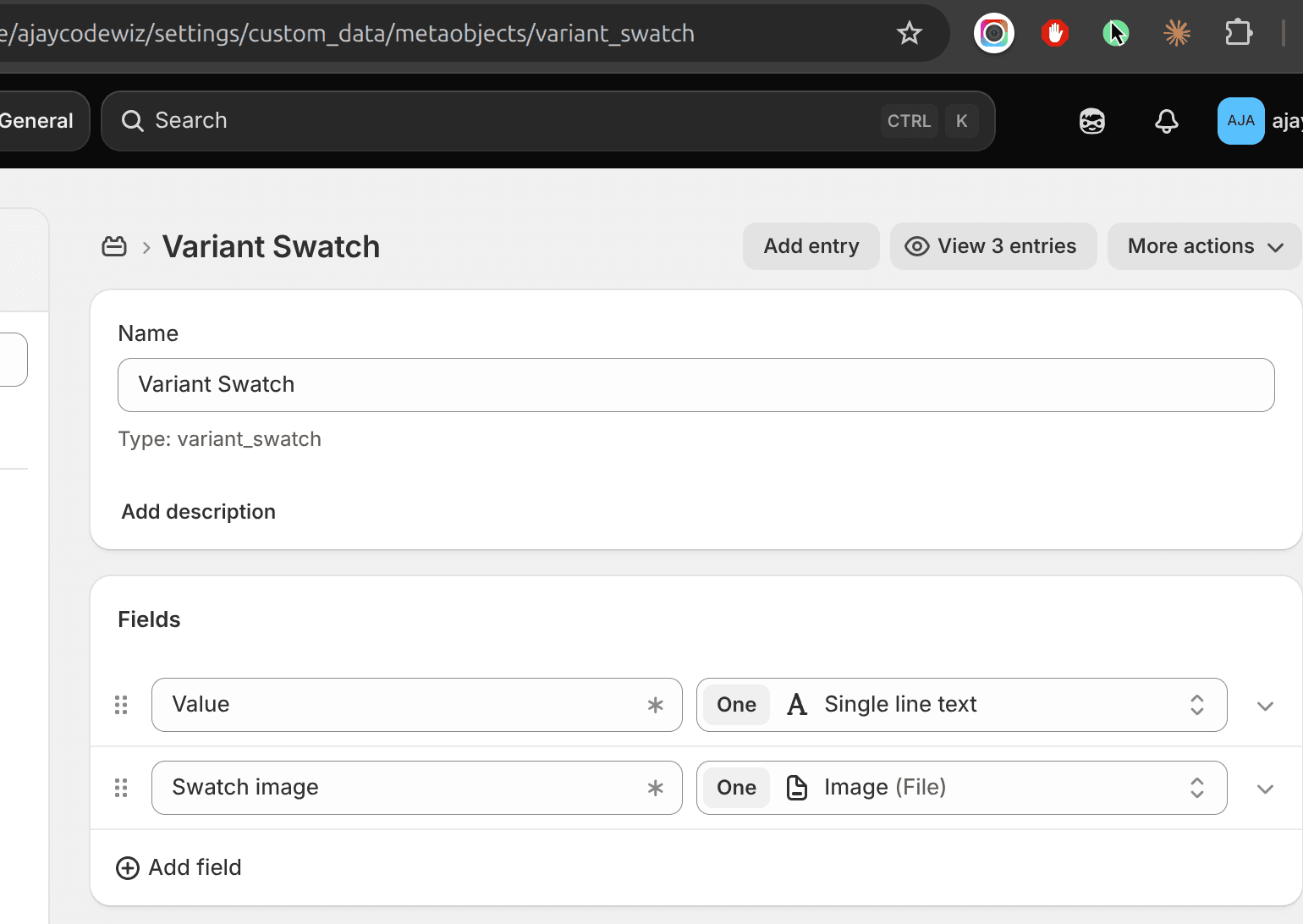Image resolution: width=1303 pixels, height=924 pixels.
Task: Click View 3 entries button
Action: point(993,246)
